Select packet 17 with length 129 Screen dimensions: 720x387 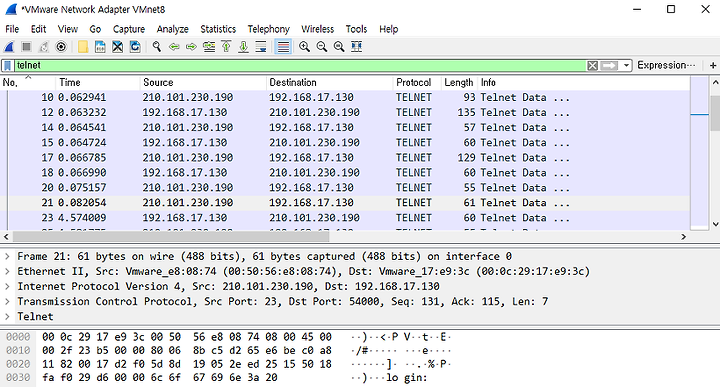pyautogui.click(x=345, y=157)
